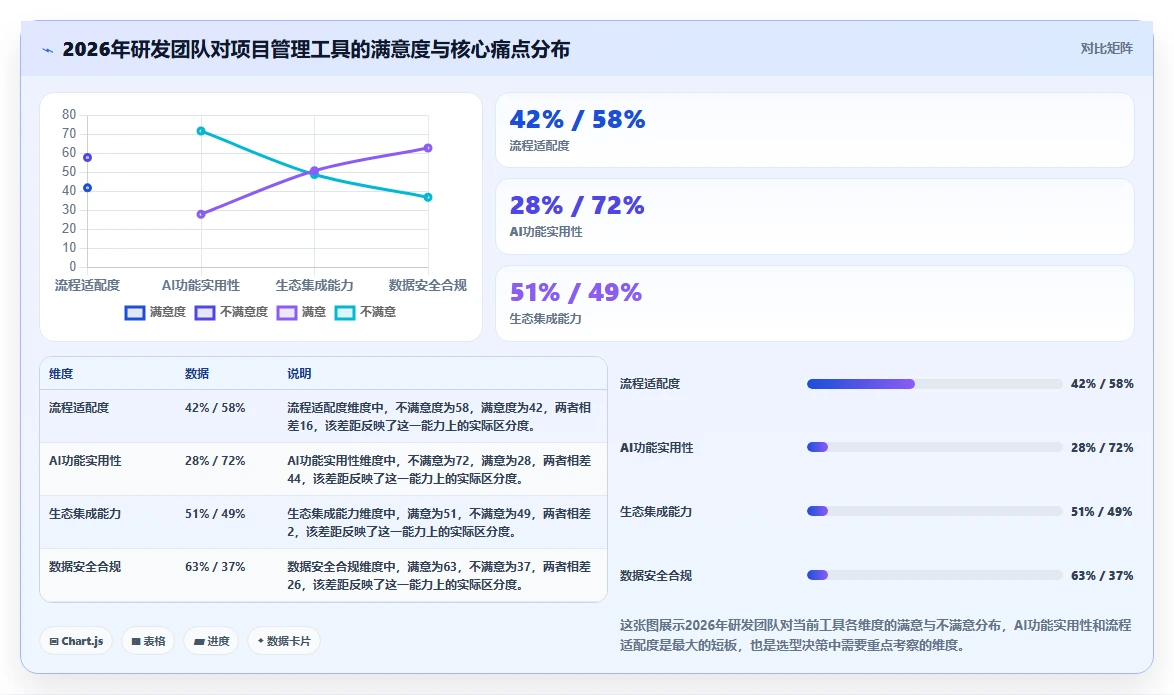The height and width of the screenshot is (695, 1174).
Task: Click the header icon beside the dashboard title
Action: pos(48,50)
